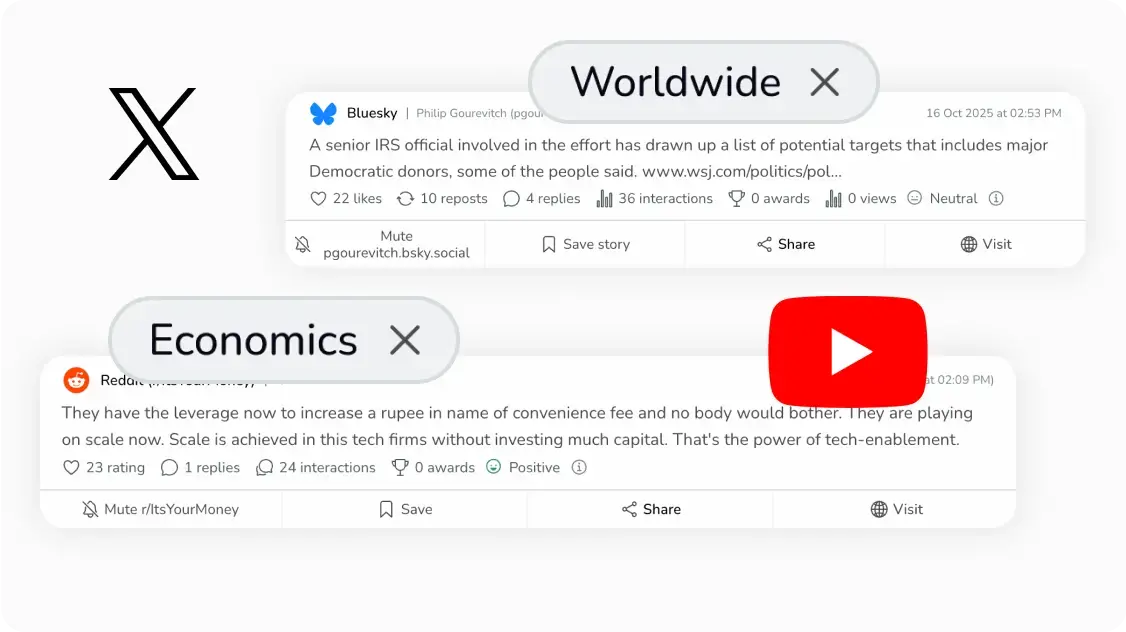Screen dimensions: 1126x632
Task: Remove the Worldwide filter chip
Action: tap(824, 82)
